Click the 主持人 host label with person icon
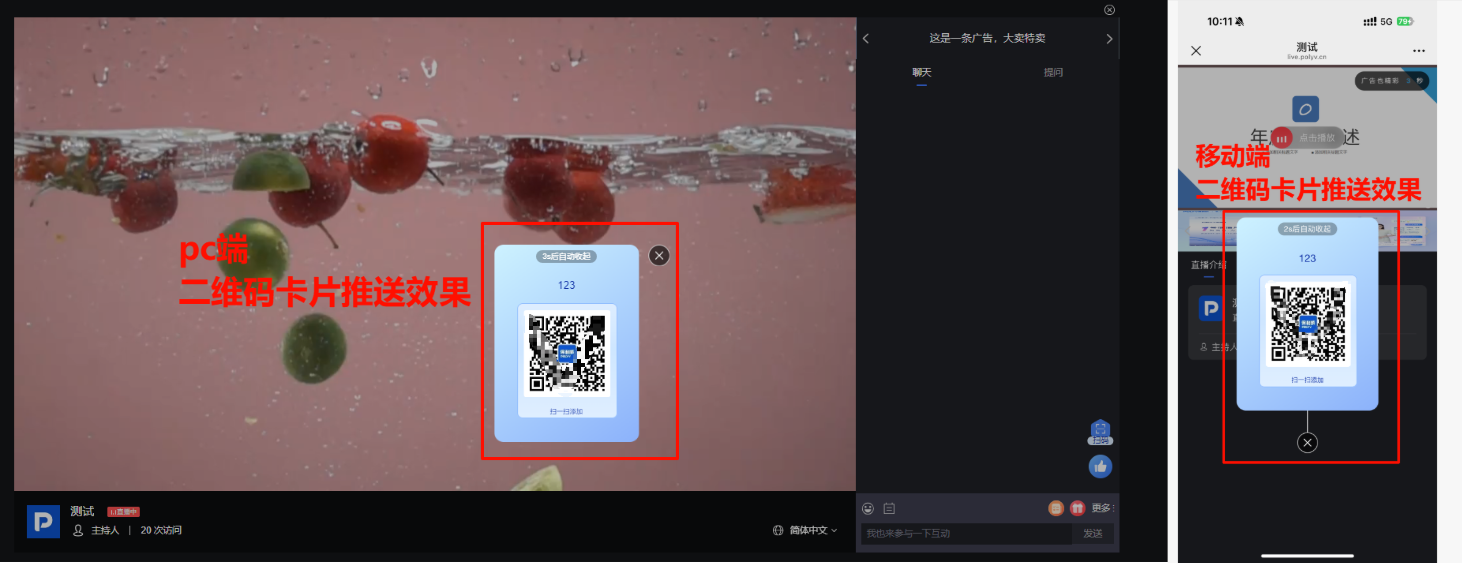Viewport: 1462px width, 563px height. (96, 530)
